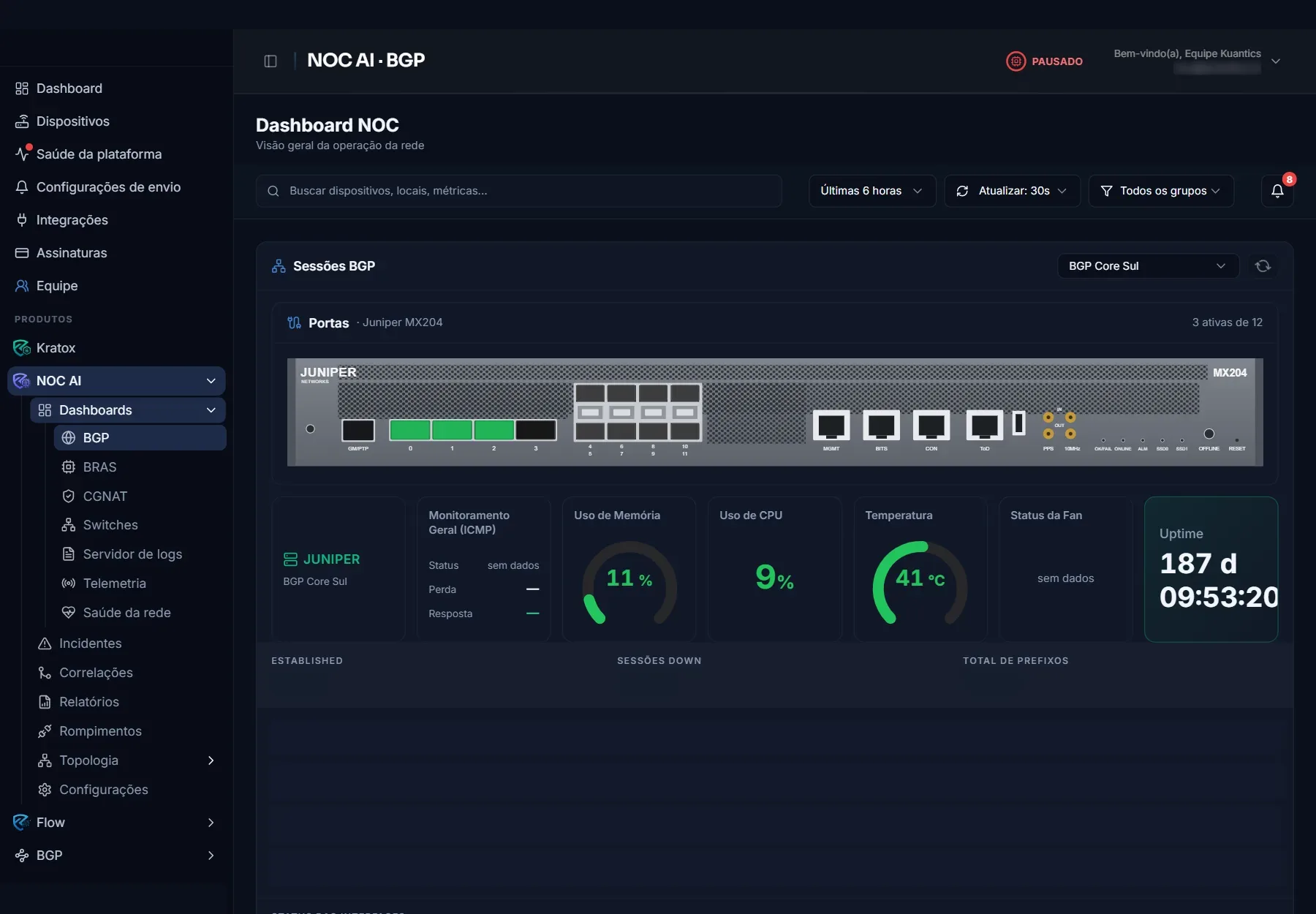Click green port 0 on the MX204
The image size is (1316, 914).
[410, 430]
